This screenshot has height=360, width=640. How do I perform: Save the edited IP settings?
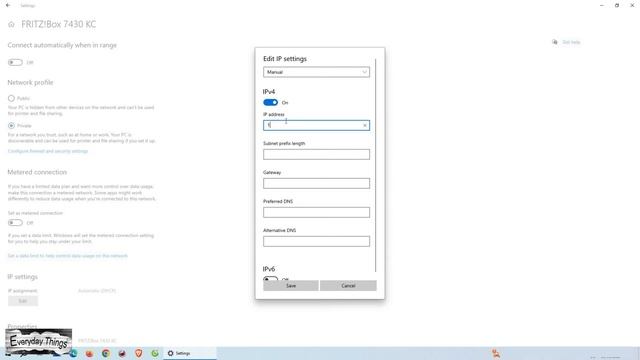click(291, 286)
